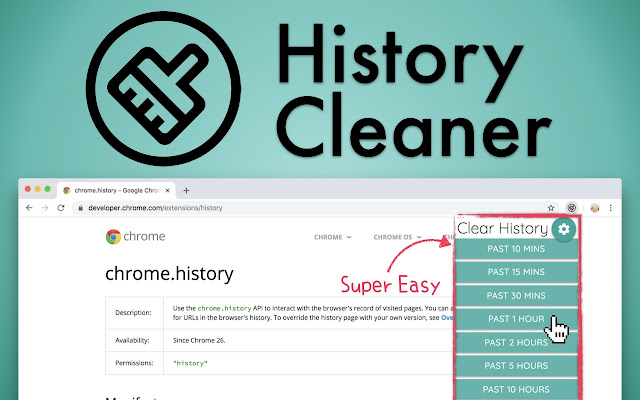This screenshot has width=640, height=400.
Task: Click the large History Cleaner broom logo
Action: pyautogui.click(x=163, y=89)
